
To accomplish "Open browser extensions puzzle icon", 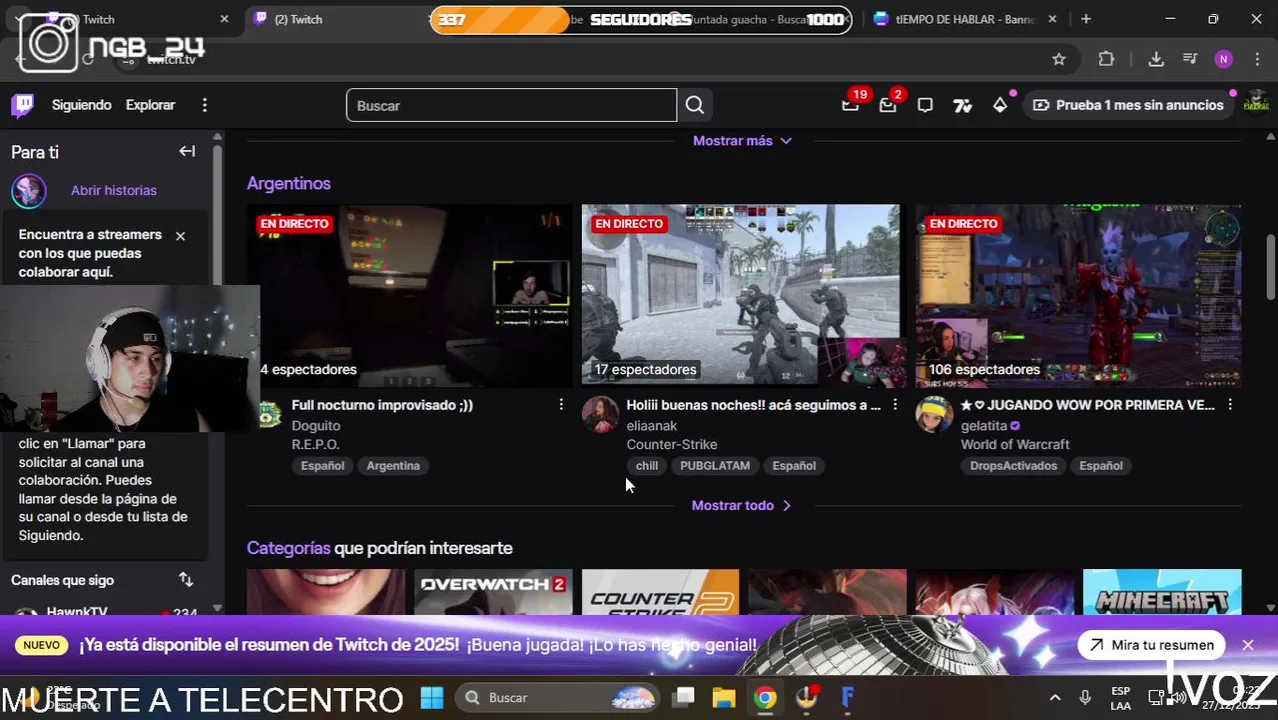I will click(1106, 59).
